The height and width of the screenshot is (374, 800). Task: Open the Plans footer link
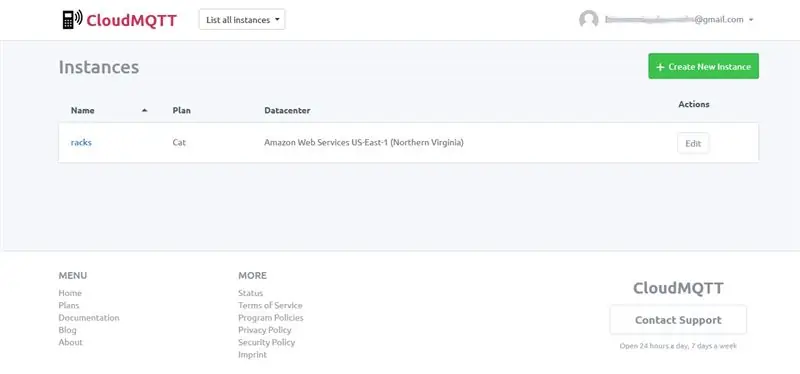pyautogui.click(x=69, y=305)
